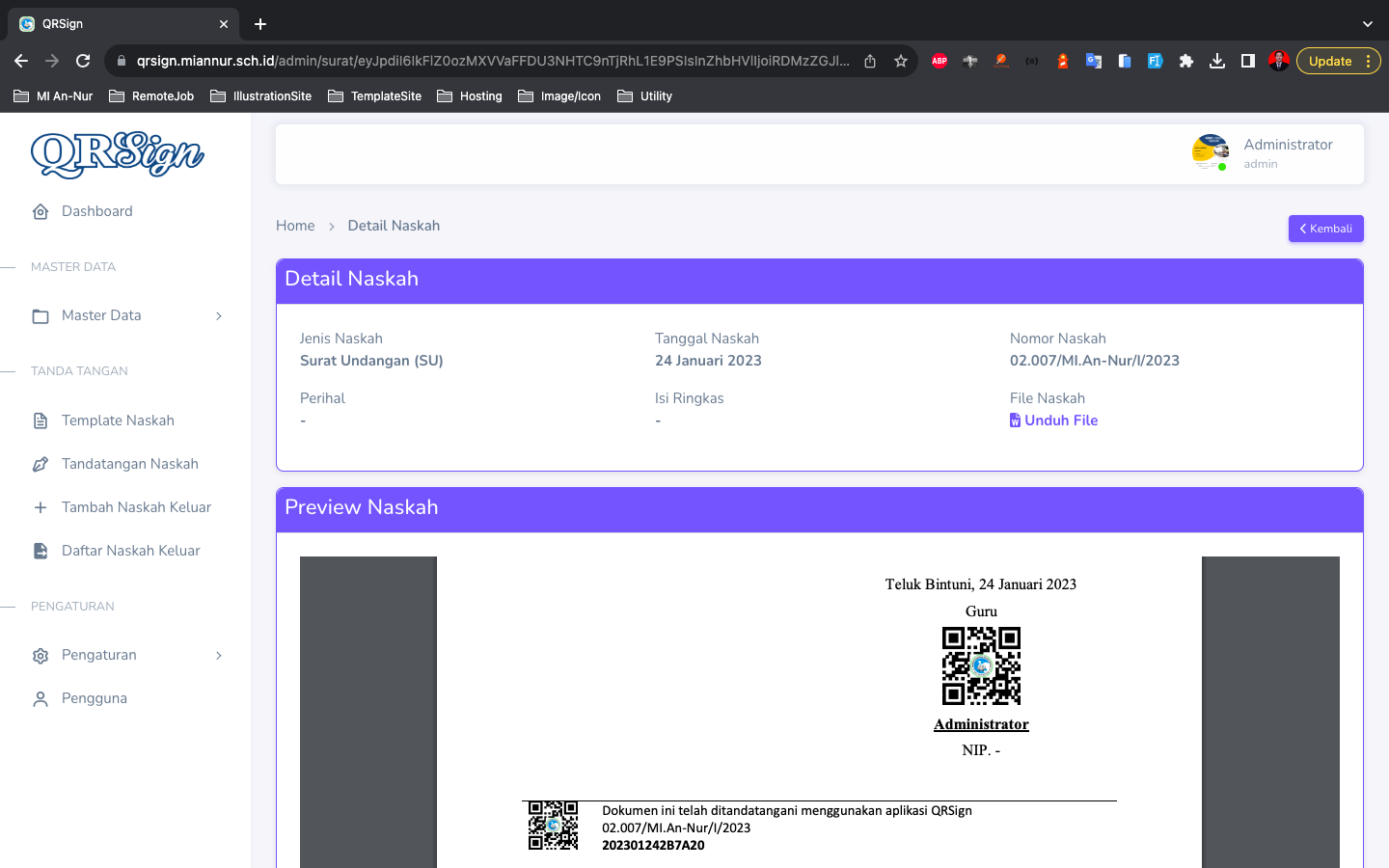This screenshot has width=1389, height=868.
Task: Click the Tandatangan Naskah pen icon
Action: coord(41,464)
